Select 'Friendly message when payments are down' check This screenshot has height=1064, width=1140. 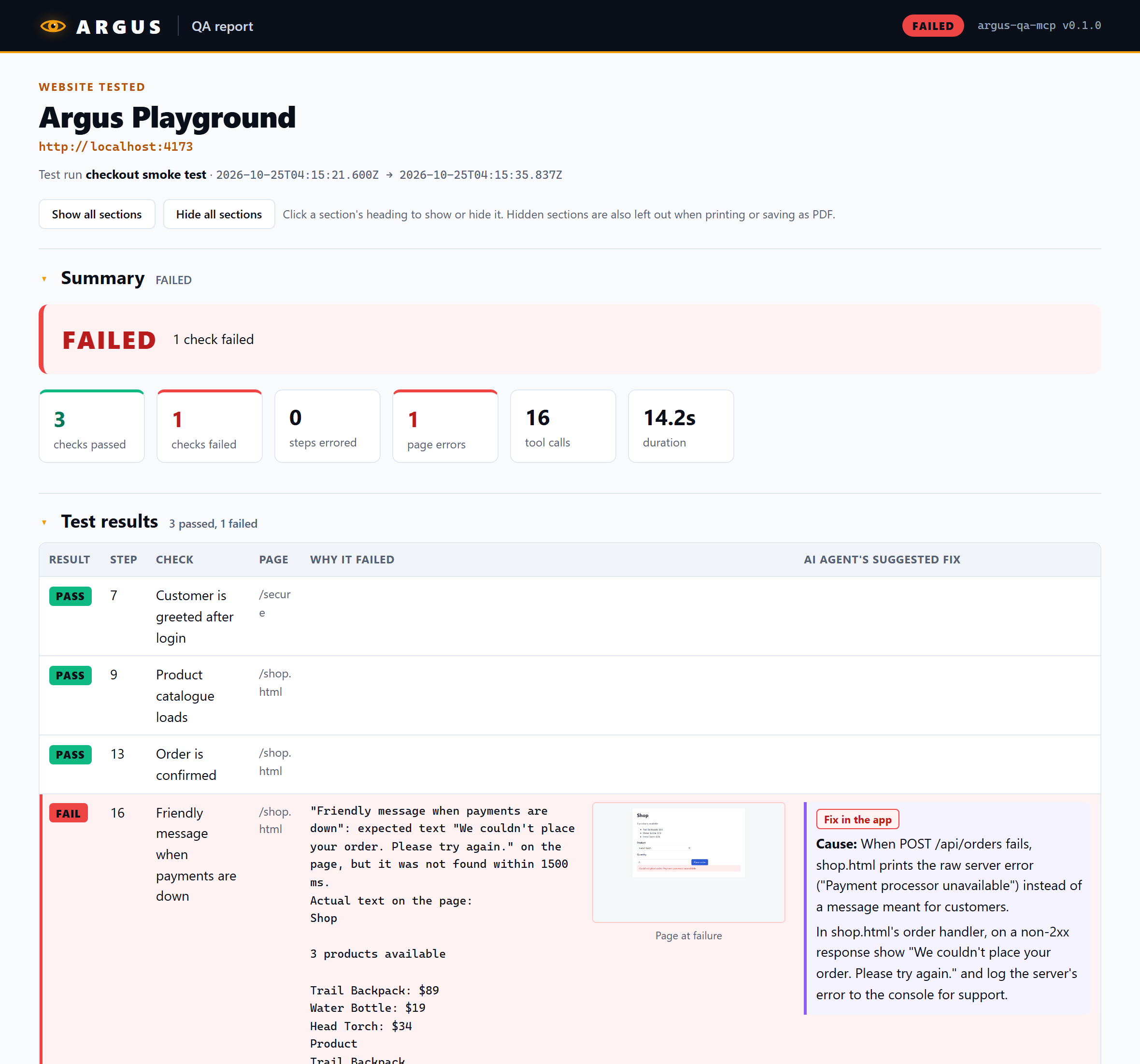pyautogui.click(x=196, y=855)
